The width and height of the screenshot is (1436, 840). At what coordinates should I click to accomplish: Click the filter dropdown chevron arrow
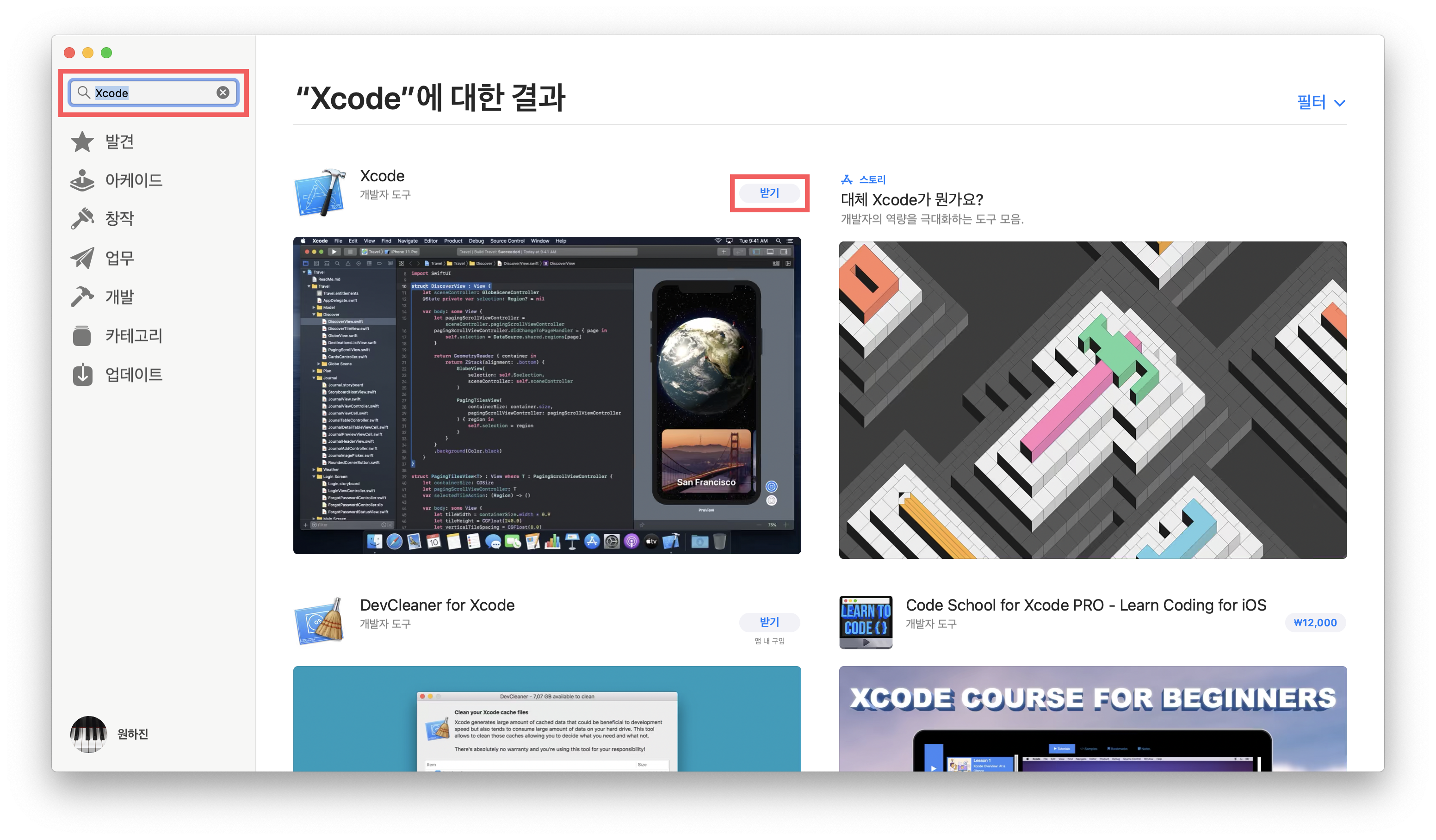pos(1340,103)
